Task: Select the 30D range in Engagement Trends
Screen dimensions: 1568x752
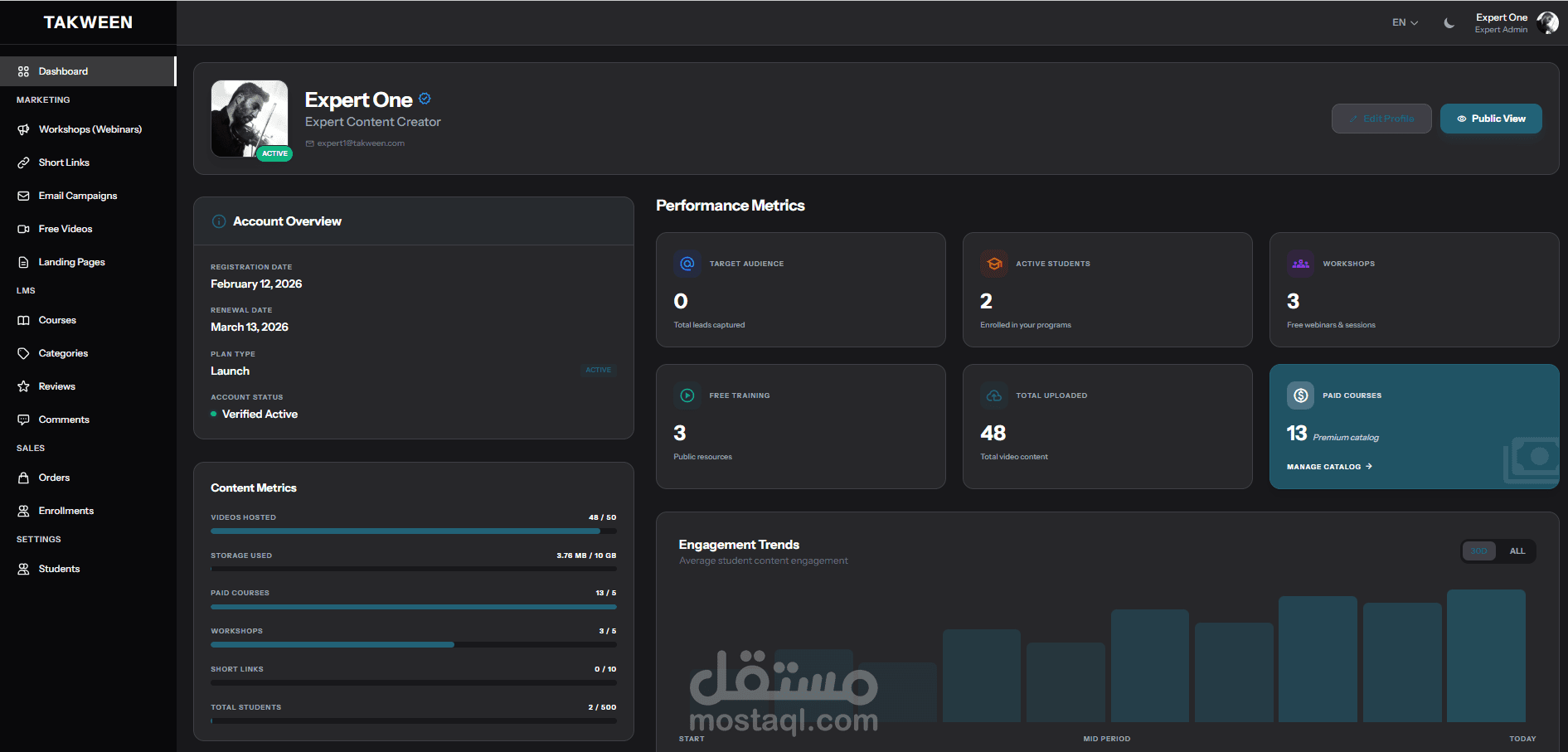Action: [x=1479, y=551]
